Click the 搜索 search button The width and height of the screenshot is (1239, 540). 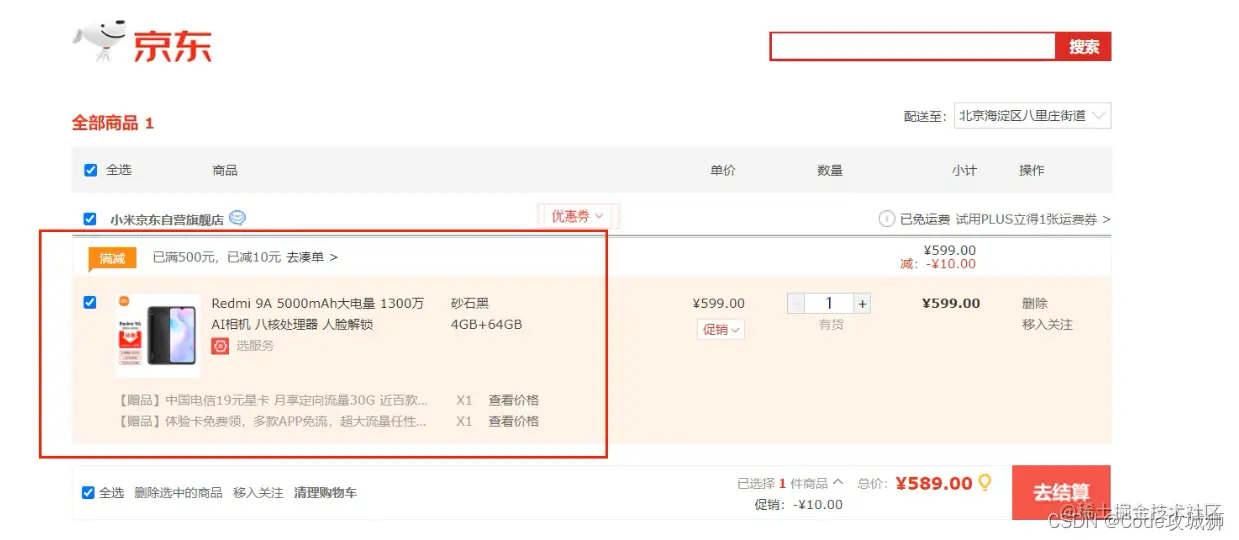1083,46
